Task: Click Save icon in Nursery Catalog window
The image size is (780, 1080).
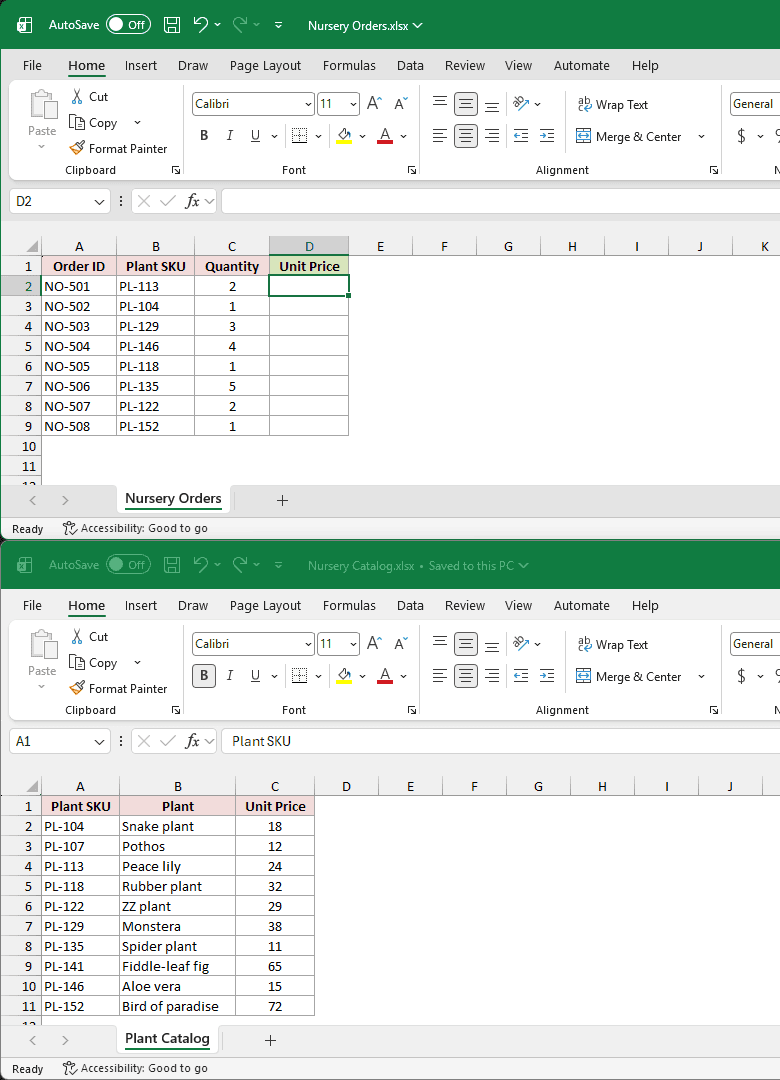Action: tap(172, 565)
